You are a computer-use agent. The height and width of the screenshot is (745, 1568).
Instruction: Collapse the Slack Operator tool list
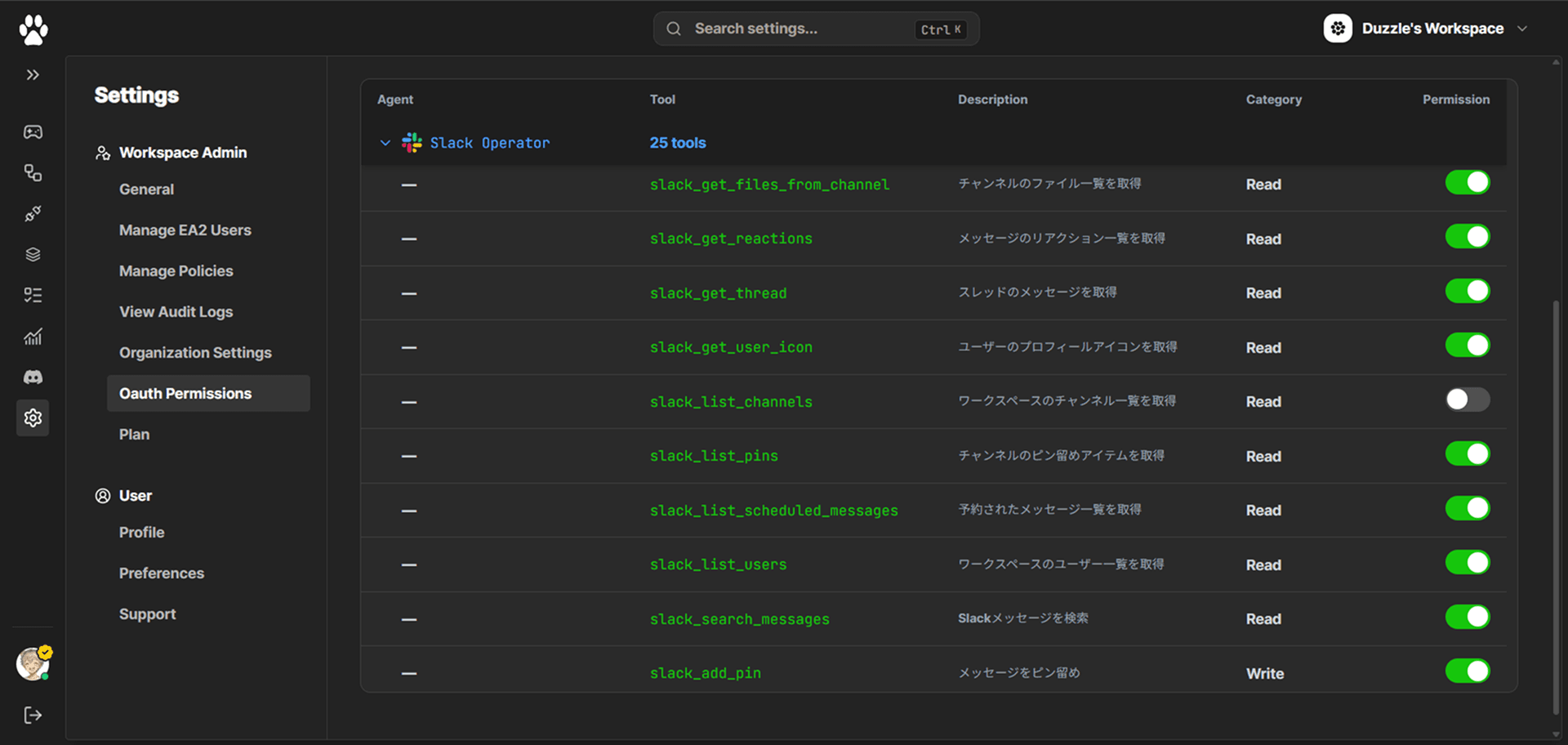point(385,142)
